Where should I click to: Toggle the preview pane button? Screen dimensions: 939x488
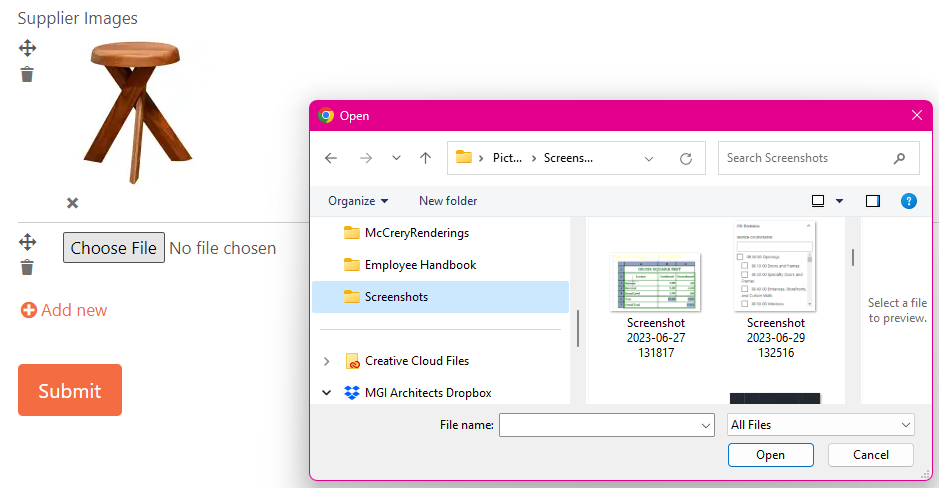point(873,201)
